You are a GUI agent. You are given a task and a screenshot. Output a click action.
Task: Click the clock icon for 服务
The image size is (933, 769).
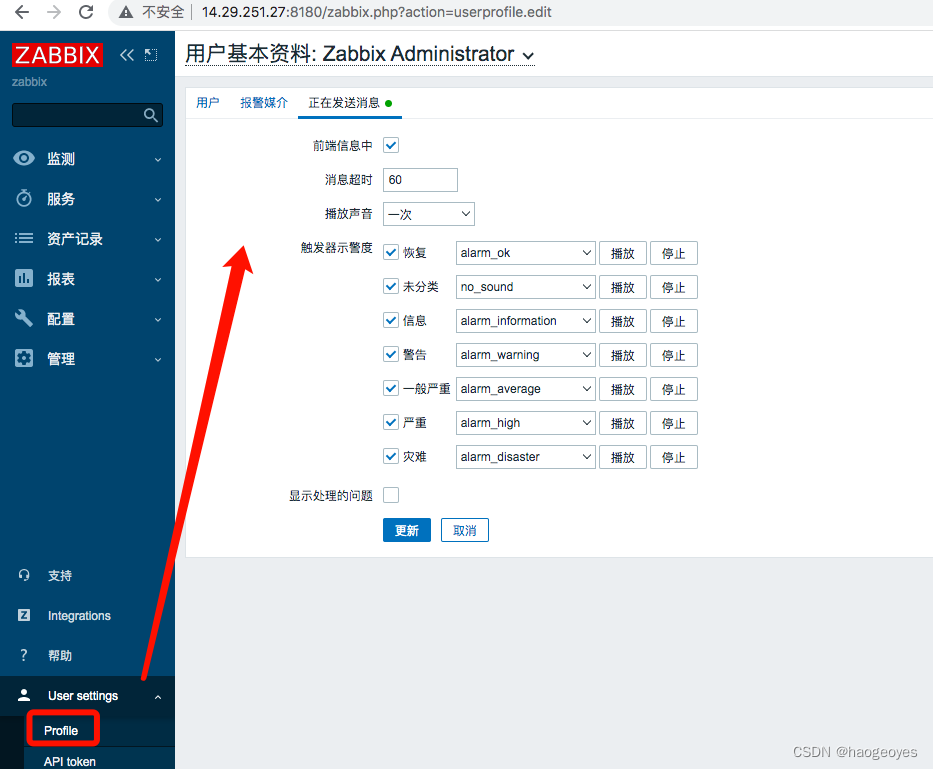coord(24,198)
